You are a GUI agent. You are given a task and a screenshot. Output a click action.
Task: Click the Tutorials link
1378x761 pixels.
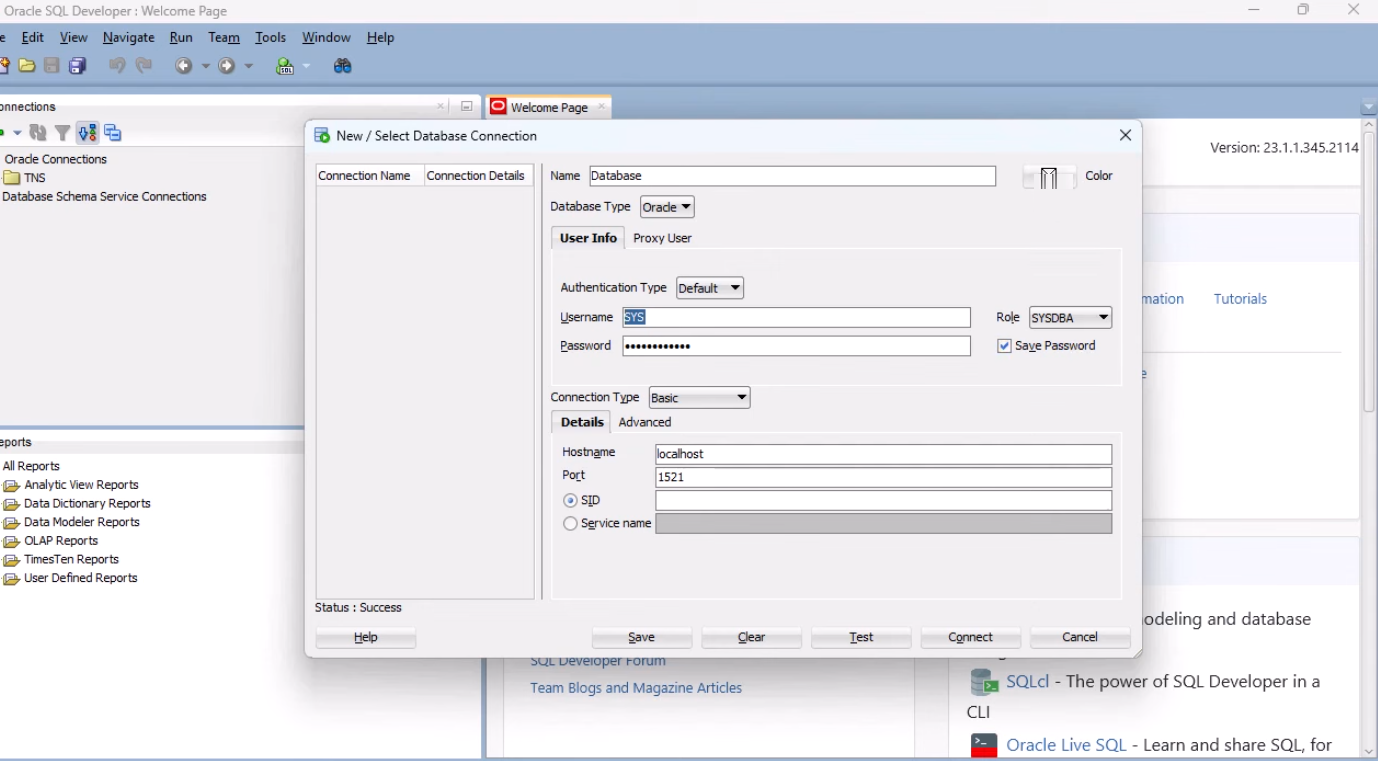point(1239,298)
